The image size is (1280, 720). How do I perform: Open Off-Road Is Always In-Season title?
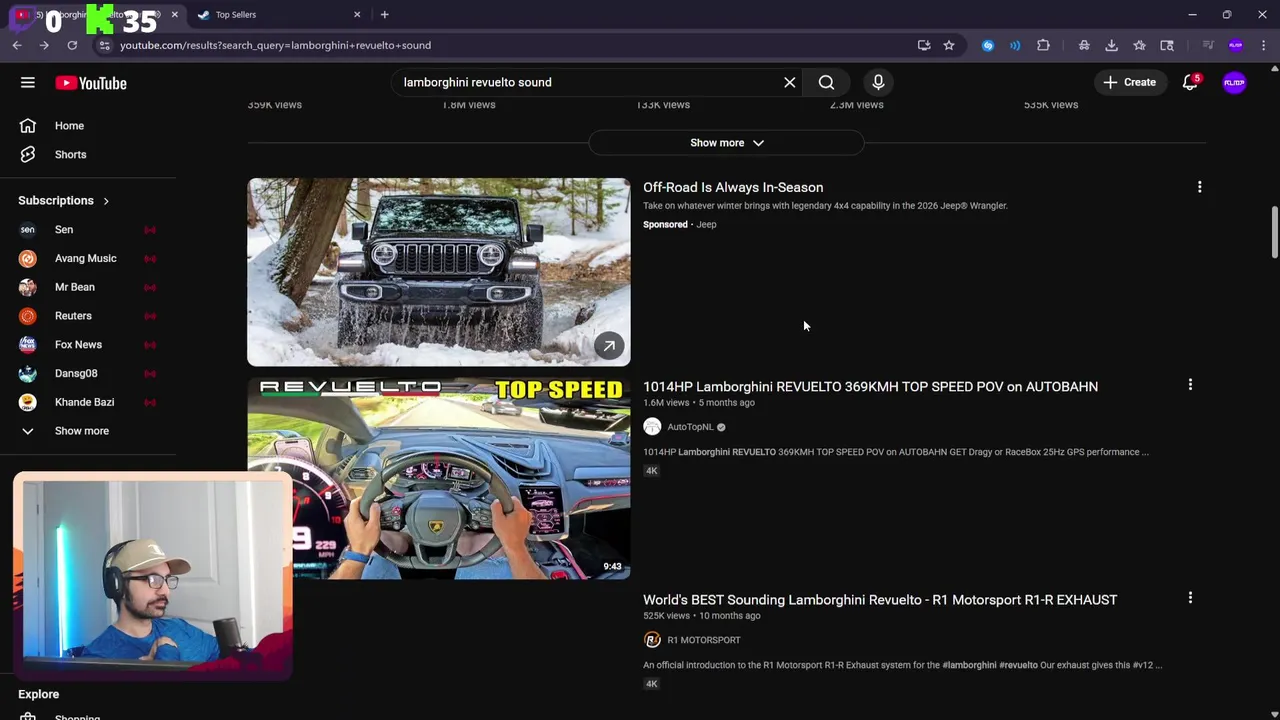point(733,188)
